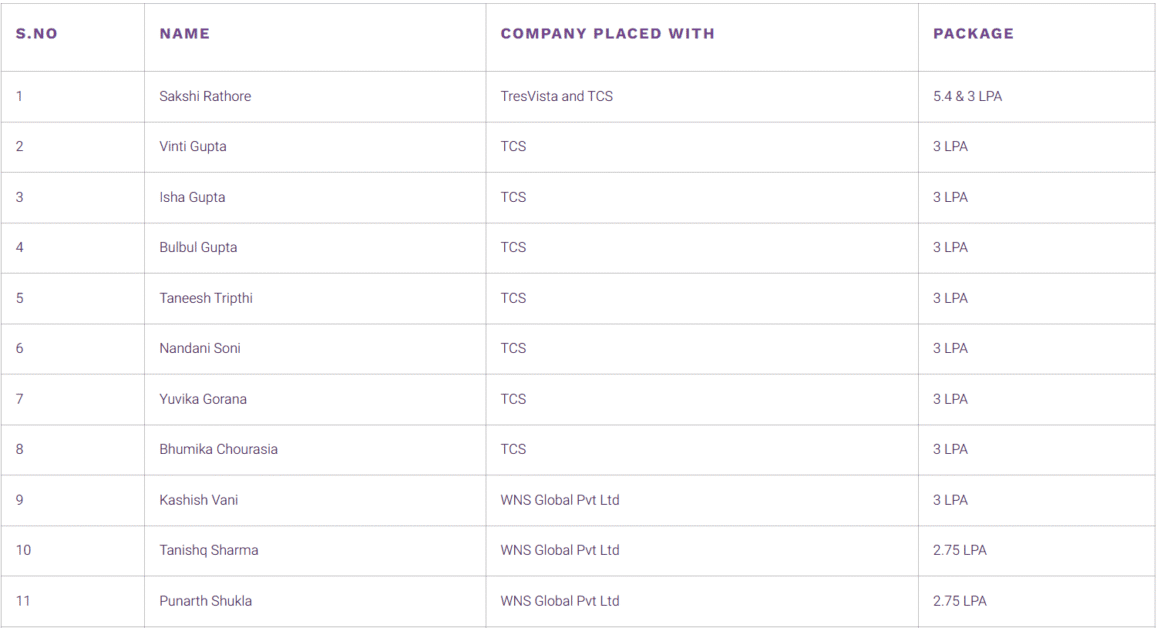Select the name Sakshi Rathore
This screenshot has height=628, width=1157.
tap(205, 96)
